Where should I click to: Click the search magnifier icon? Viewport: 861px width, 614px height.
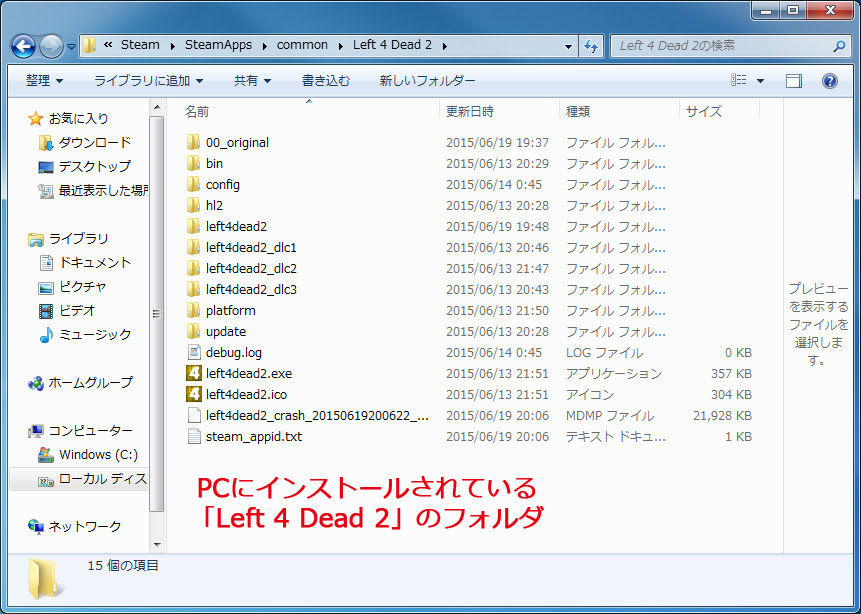pos(839,46)
